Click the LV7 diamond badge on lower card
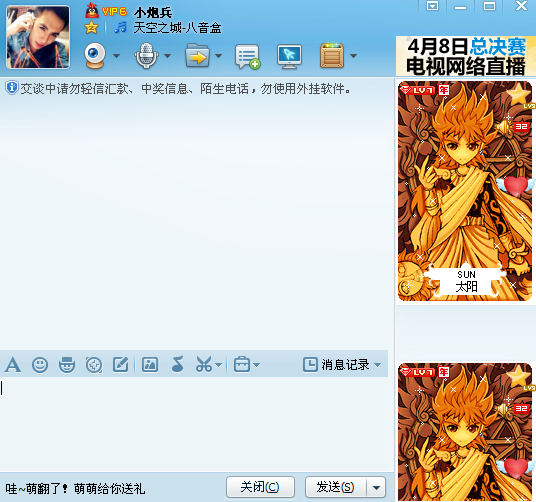The height and width of the screenshot is (502, 536). click(x=417, y=372)
